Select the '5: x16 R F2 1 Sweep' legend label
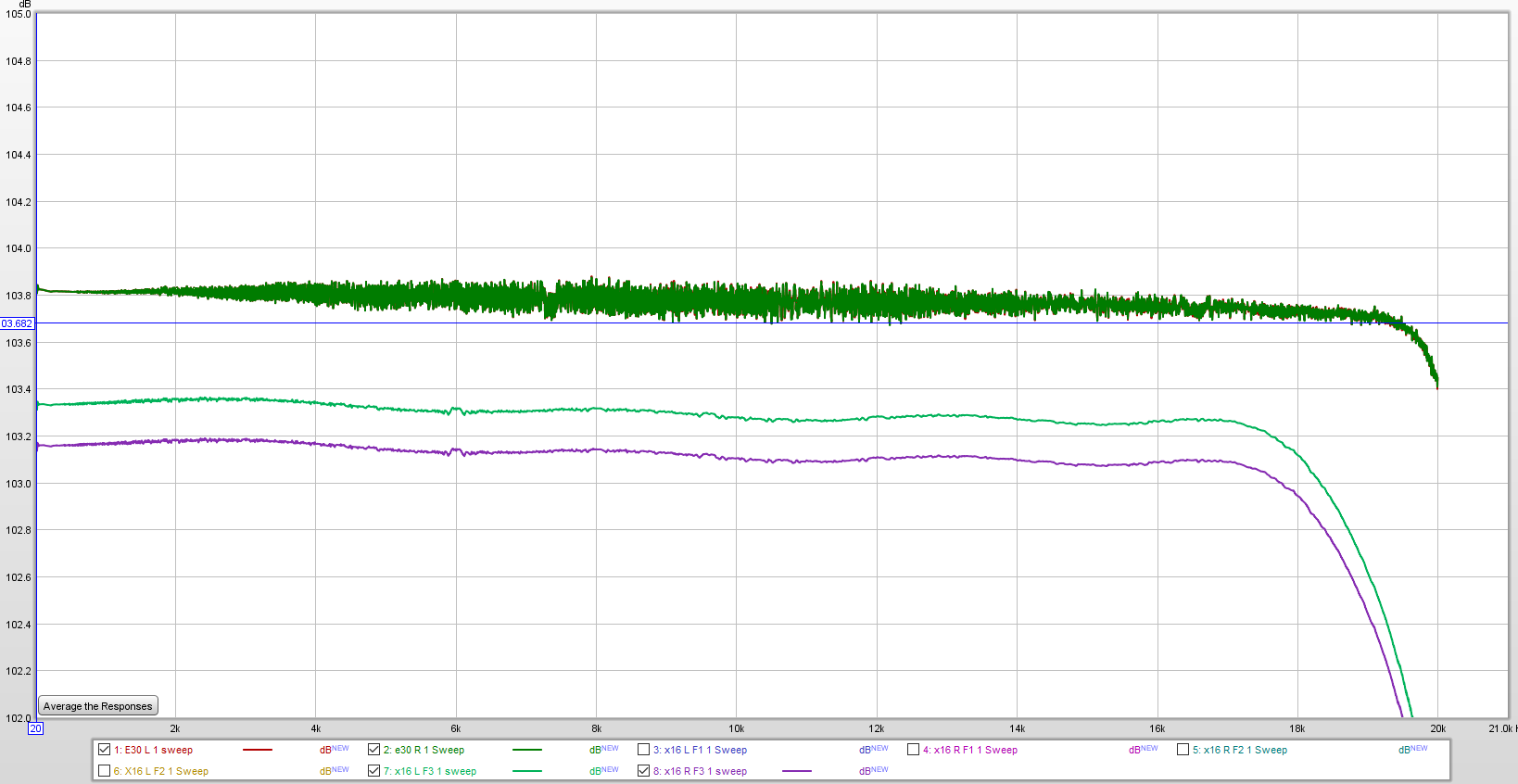Screen dimensions: 1518x784 coord(1239,751)
